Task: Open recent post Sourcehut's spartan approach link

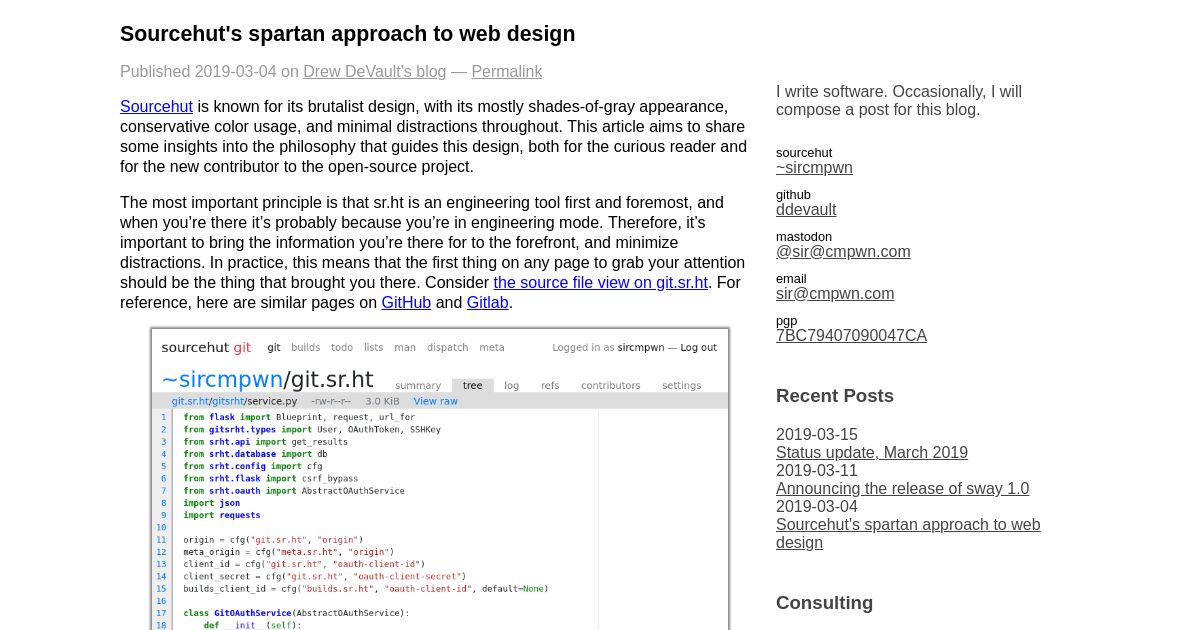Action: coord(908,534)
